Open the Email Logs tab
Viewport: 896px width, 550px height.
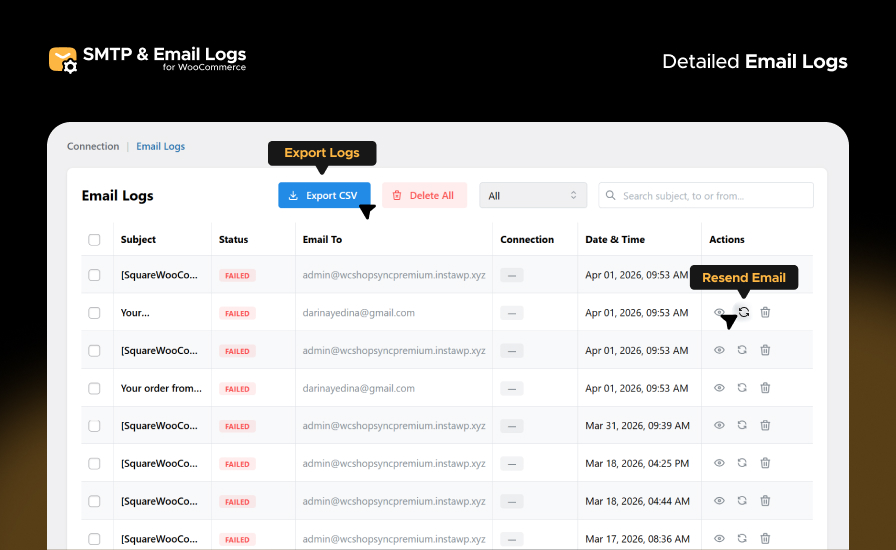pyautogui.click(x=160, y=146)
